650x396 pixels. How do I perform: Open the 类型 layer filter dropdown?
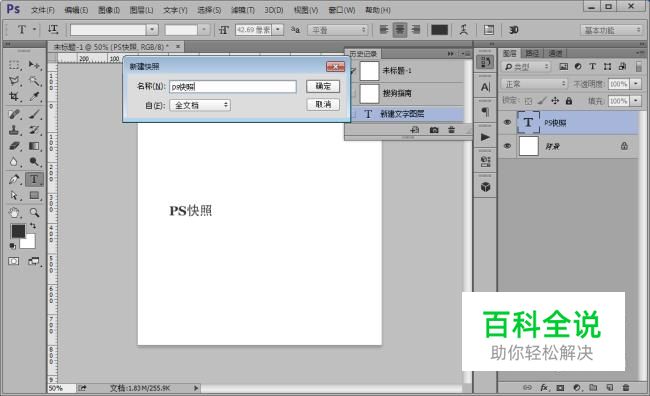[x=526, y=67]
